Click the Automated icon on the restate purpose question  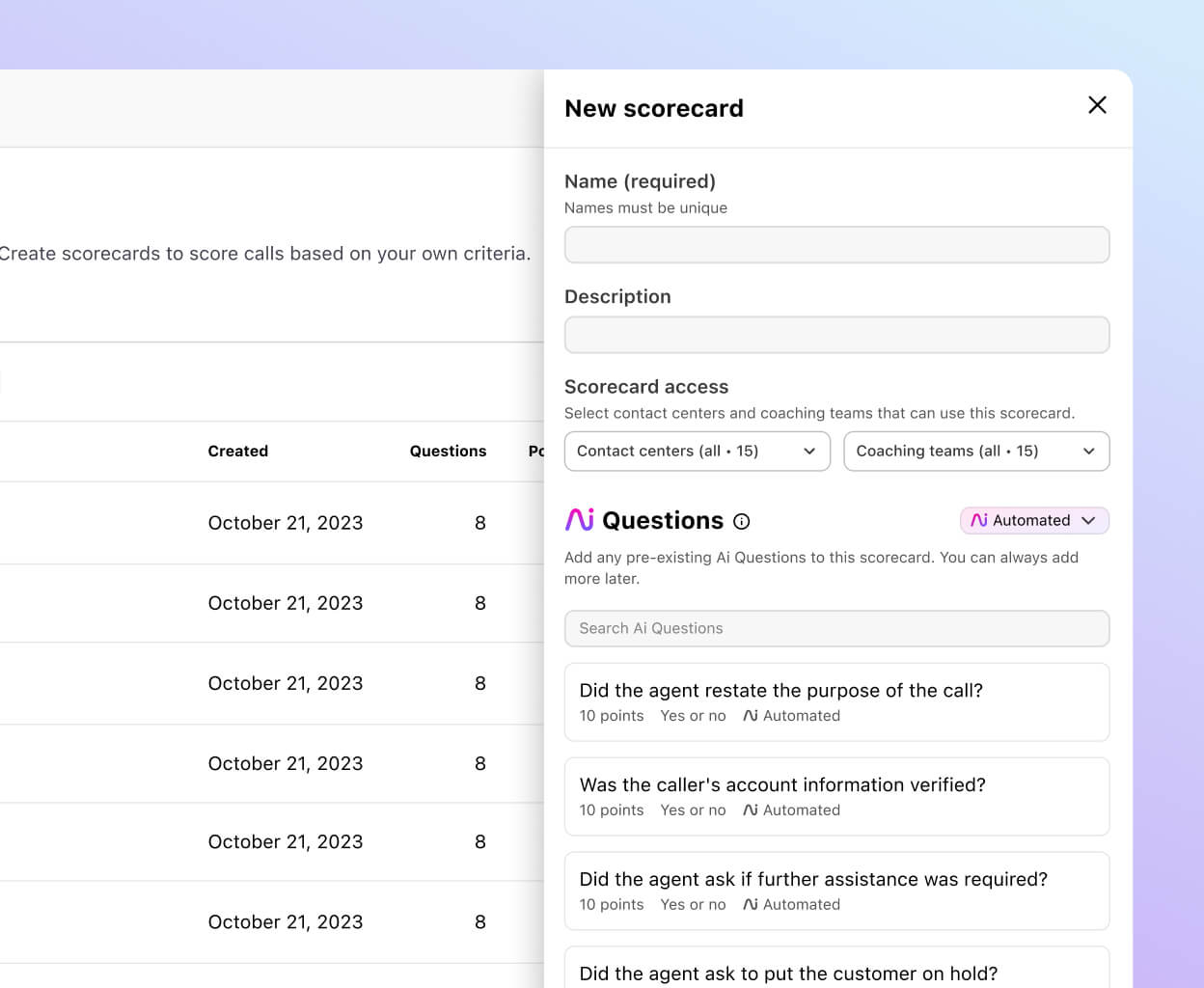tap(751, 715)
